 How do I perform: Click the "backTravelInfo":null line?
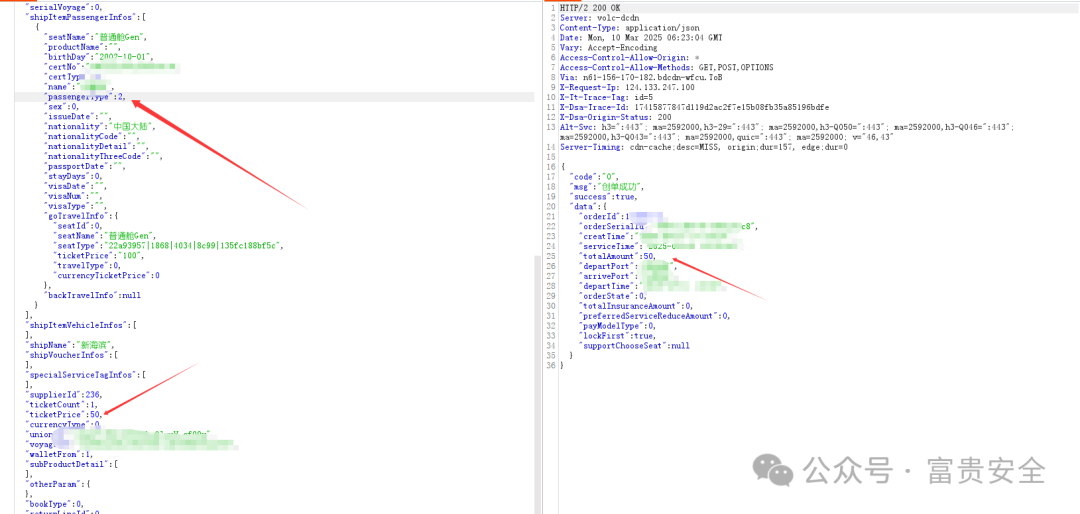(92, 296)
